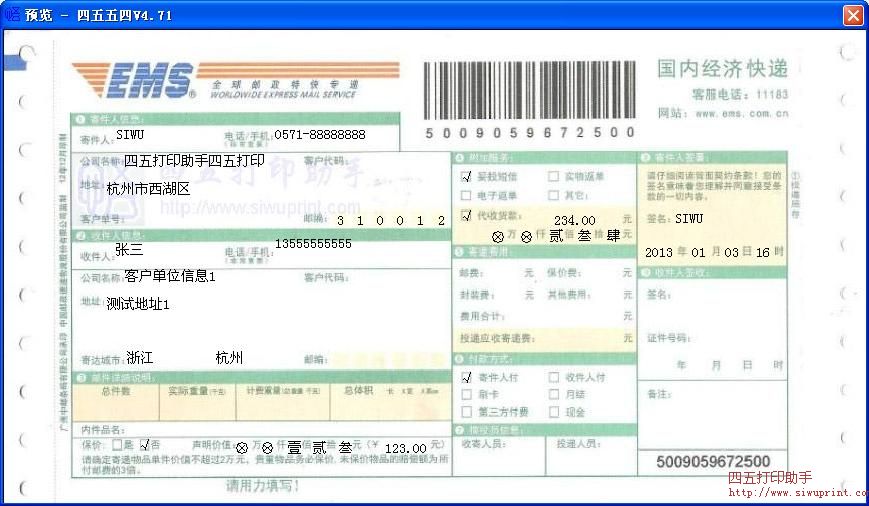
Task: Click the app icon in the title bar
Action: coord(12,14)
